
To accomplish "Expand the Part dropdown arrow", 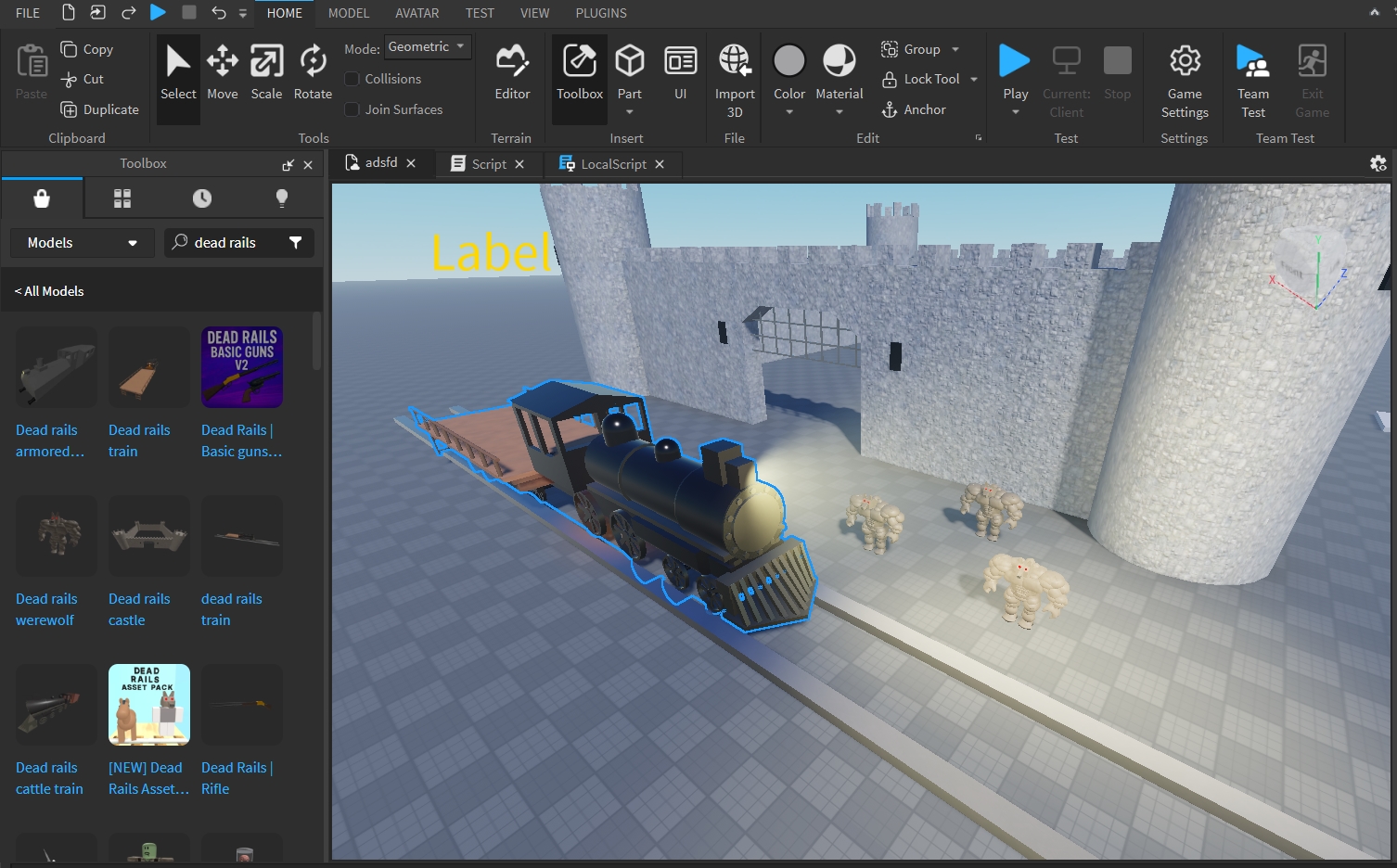I will coord(630,113).
